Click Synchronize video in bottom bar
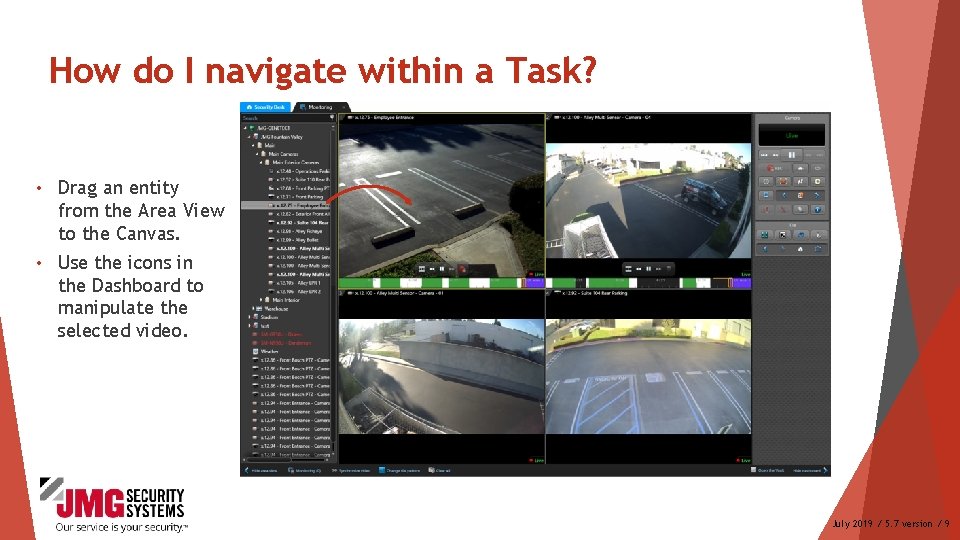This screenshot has height=540, width=960. [351, 470]
